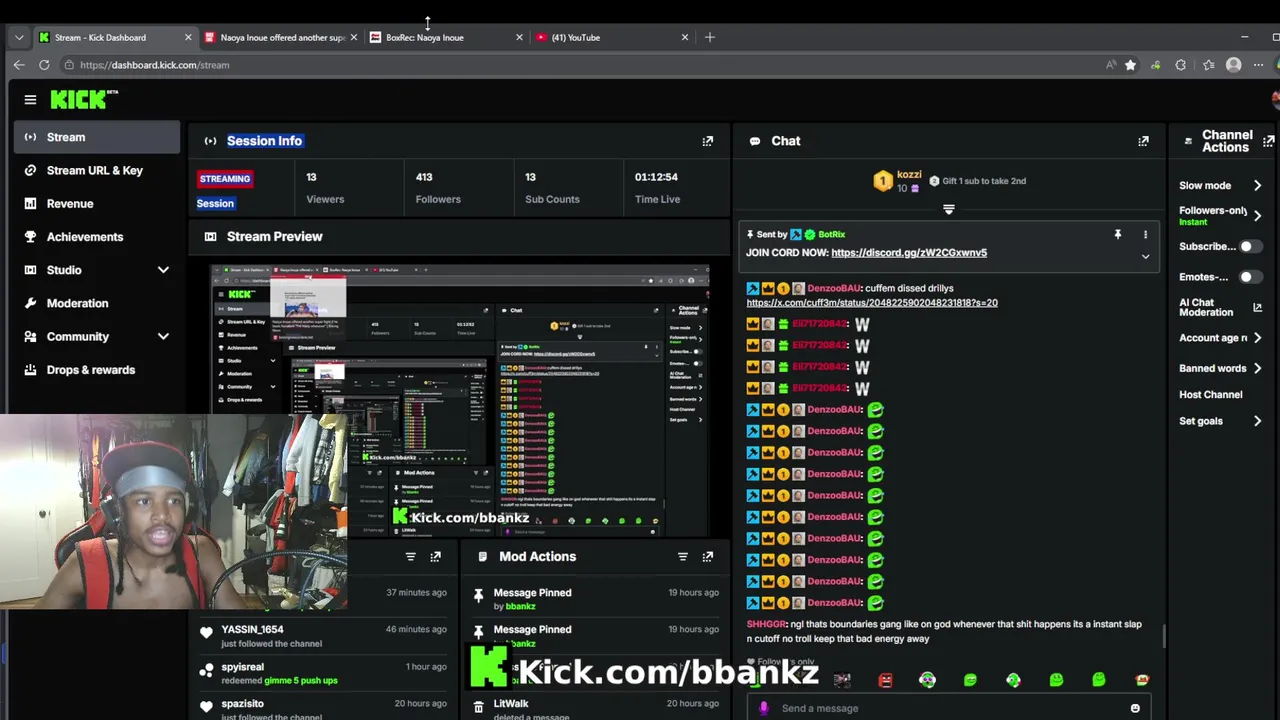Click the gold rank 1 badge for kozzi
The width and height of the screenshot is (1280, 720).
point(882,181)
